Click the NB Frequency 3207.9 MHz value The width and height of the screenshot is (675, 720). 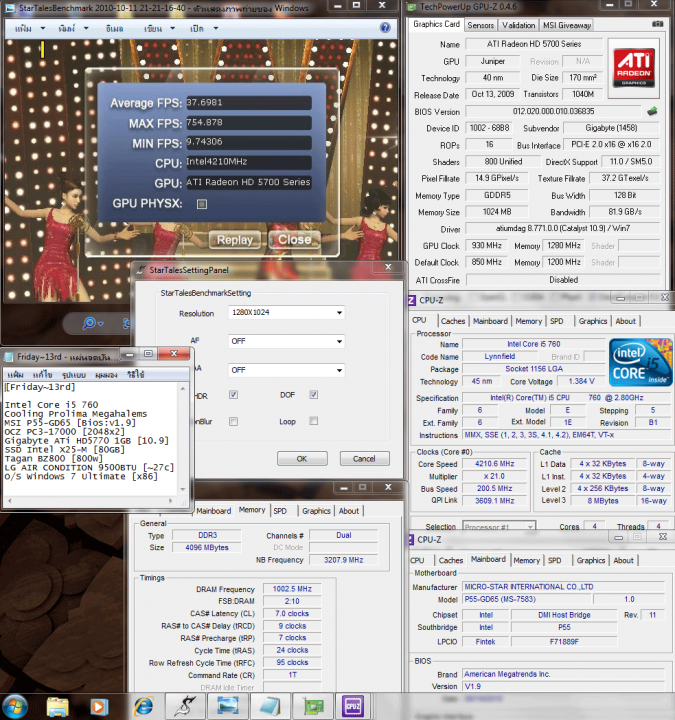point(343,560)
